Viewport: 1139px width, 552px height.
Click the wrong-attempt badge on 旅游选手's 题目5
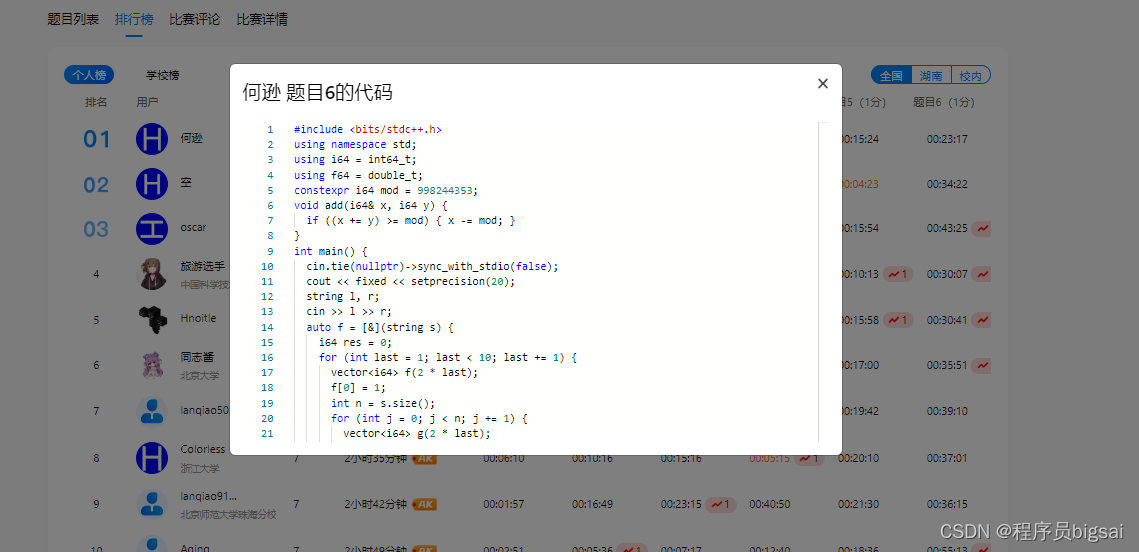[x=898, y=275]
